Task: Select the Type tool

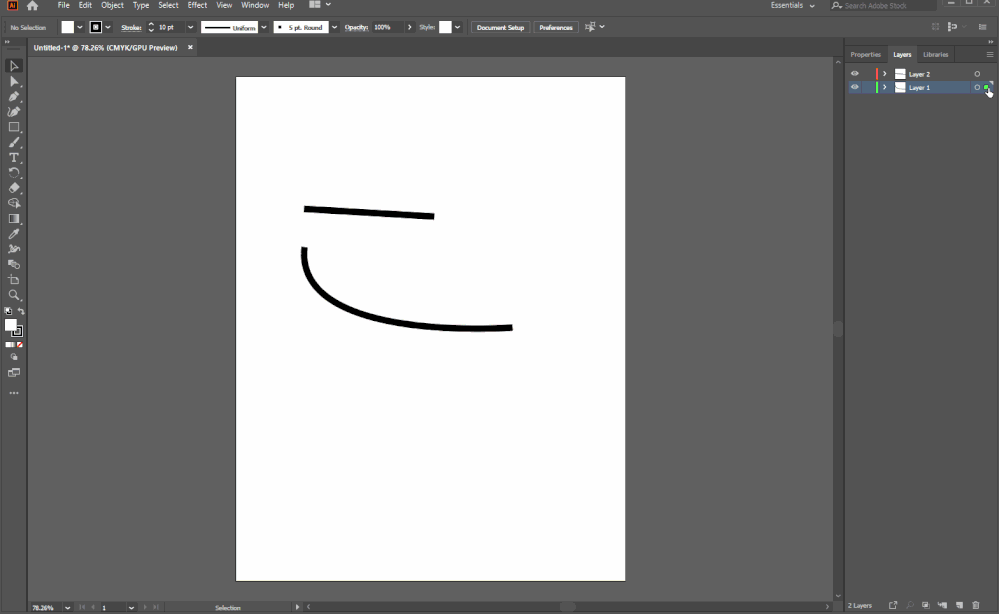Action: (x=14, y=156)
